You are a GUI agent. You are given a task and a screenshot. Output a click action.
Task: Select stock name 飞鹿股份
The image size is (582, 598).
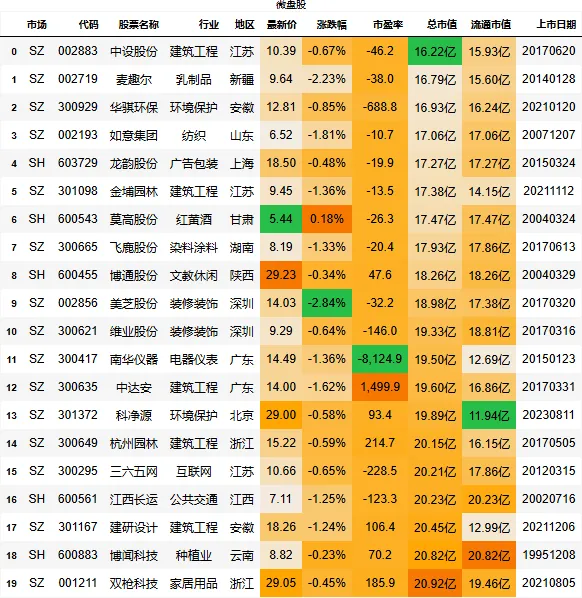(x=134, y=248)
